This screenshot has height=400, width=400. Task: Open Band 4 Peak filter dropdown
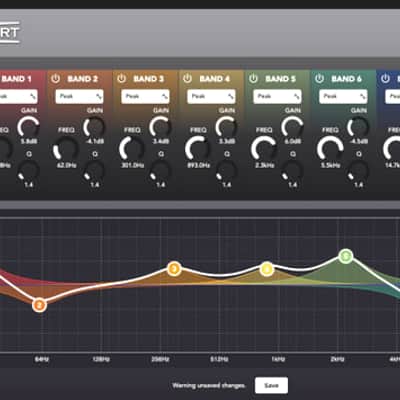pos(211,97)
